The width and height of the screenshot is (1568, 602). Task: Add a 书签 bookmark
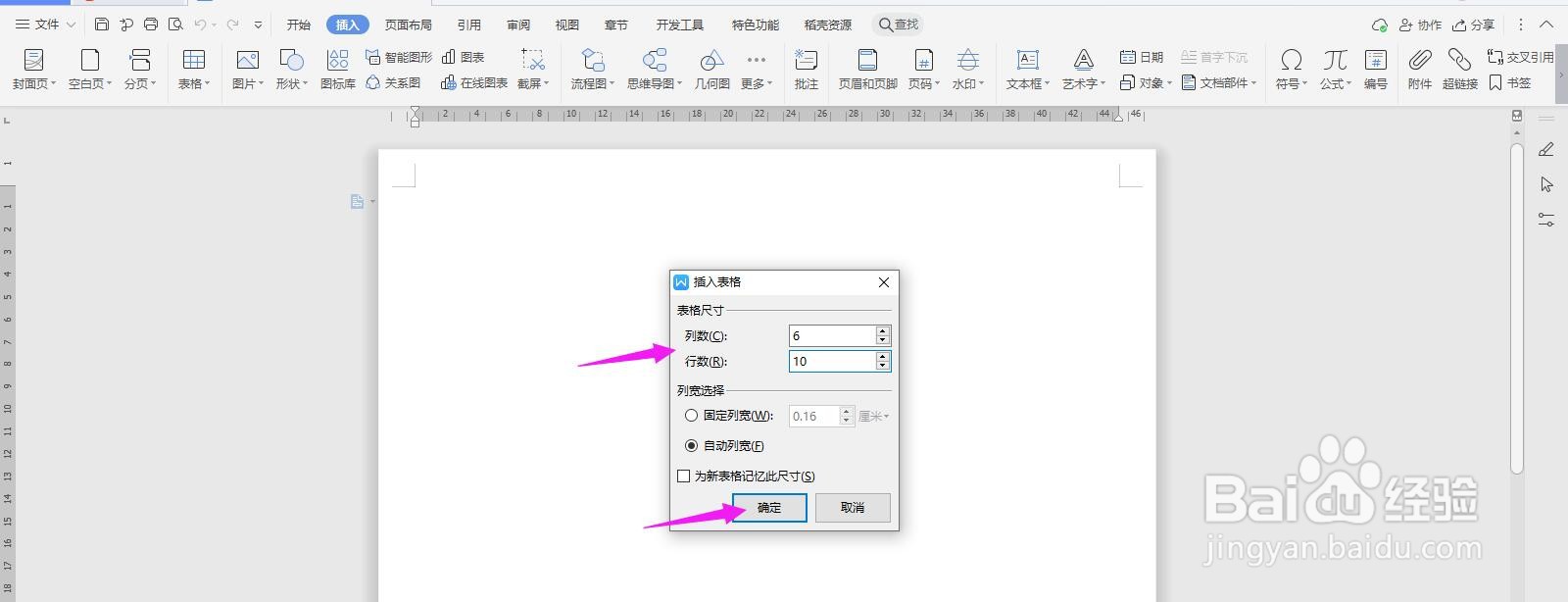point(1510,83)
